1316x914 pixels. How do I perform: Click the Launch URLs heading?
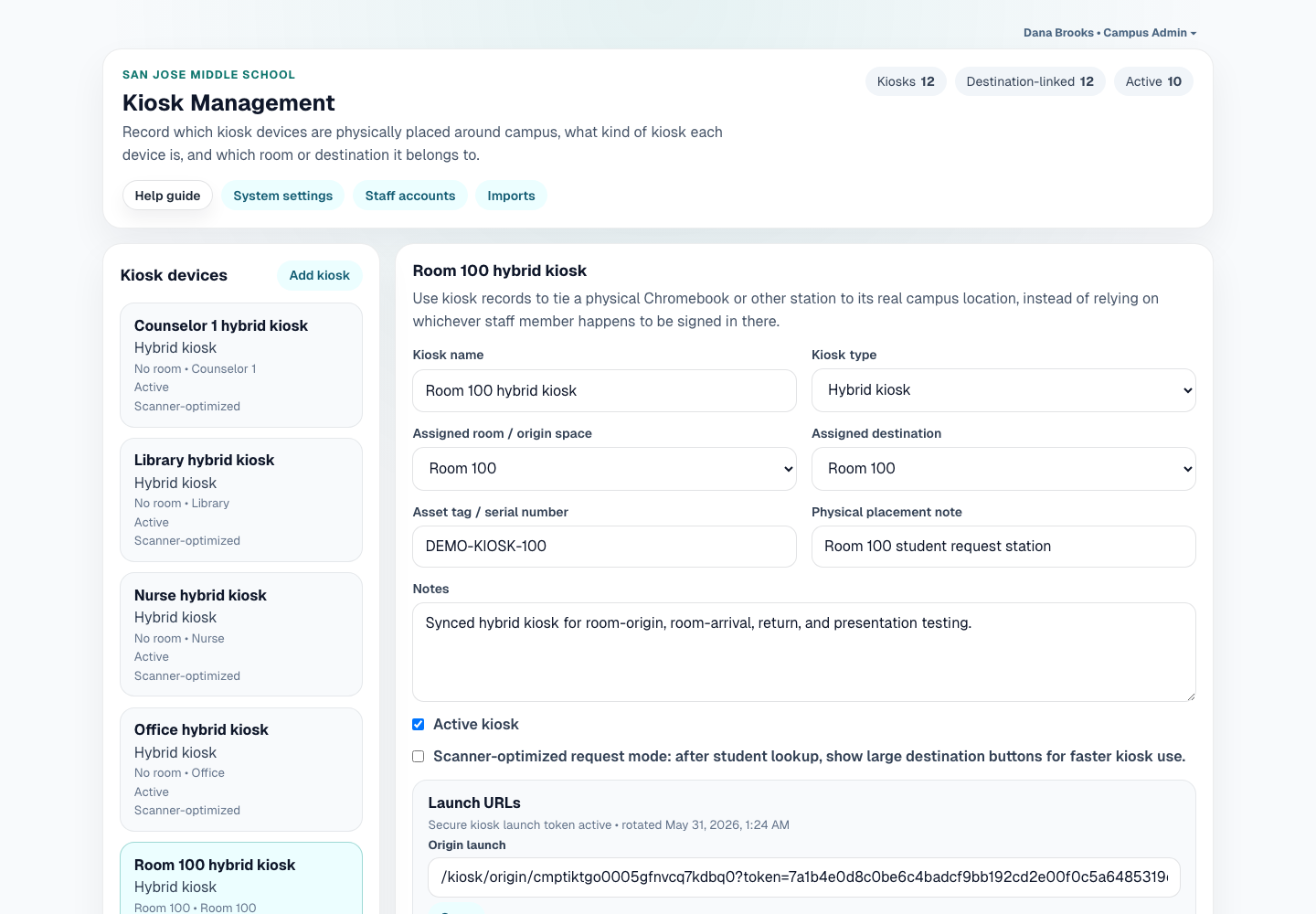coord(474,802)
